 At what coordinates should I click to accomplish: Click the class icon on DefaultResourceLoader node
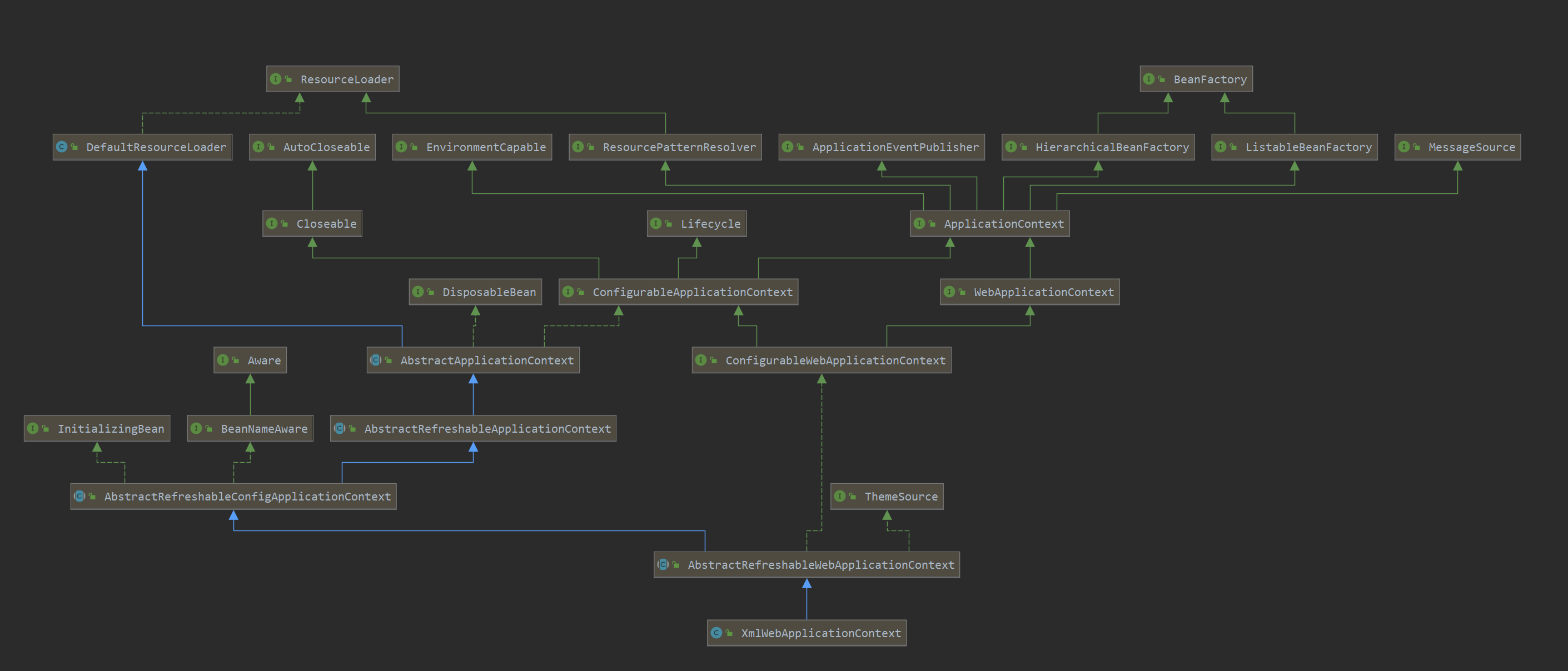(x=62, y=147)
